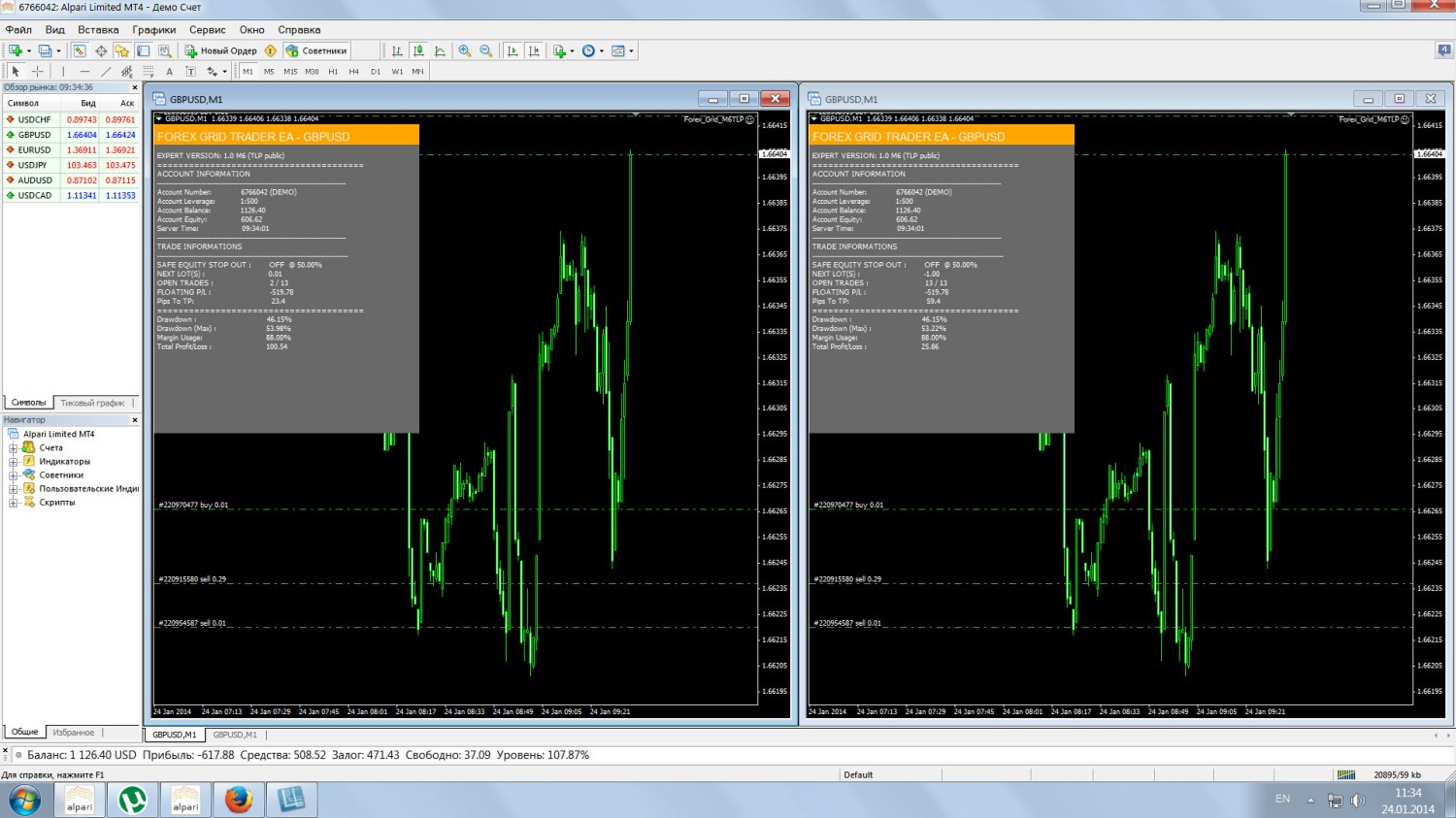Toggle the Navigator star-folder icon
This screenshot has width=1456, height=818.
(x=122, y=50)
